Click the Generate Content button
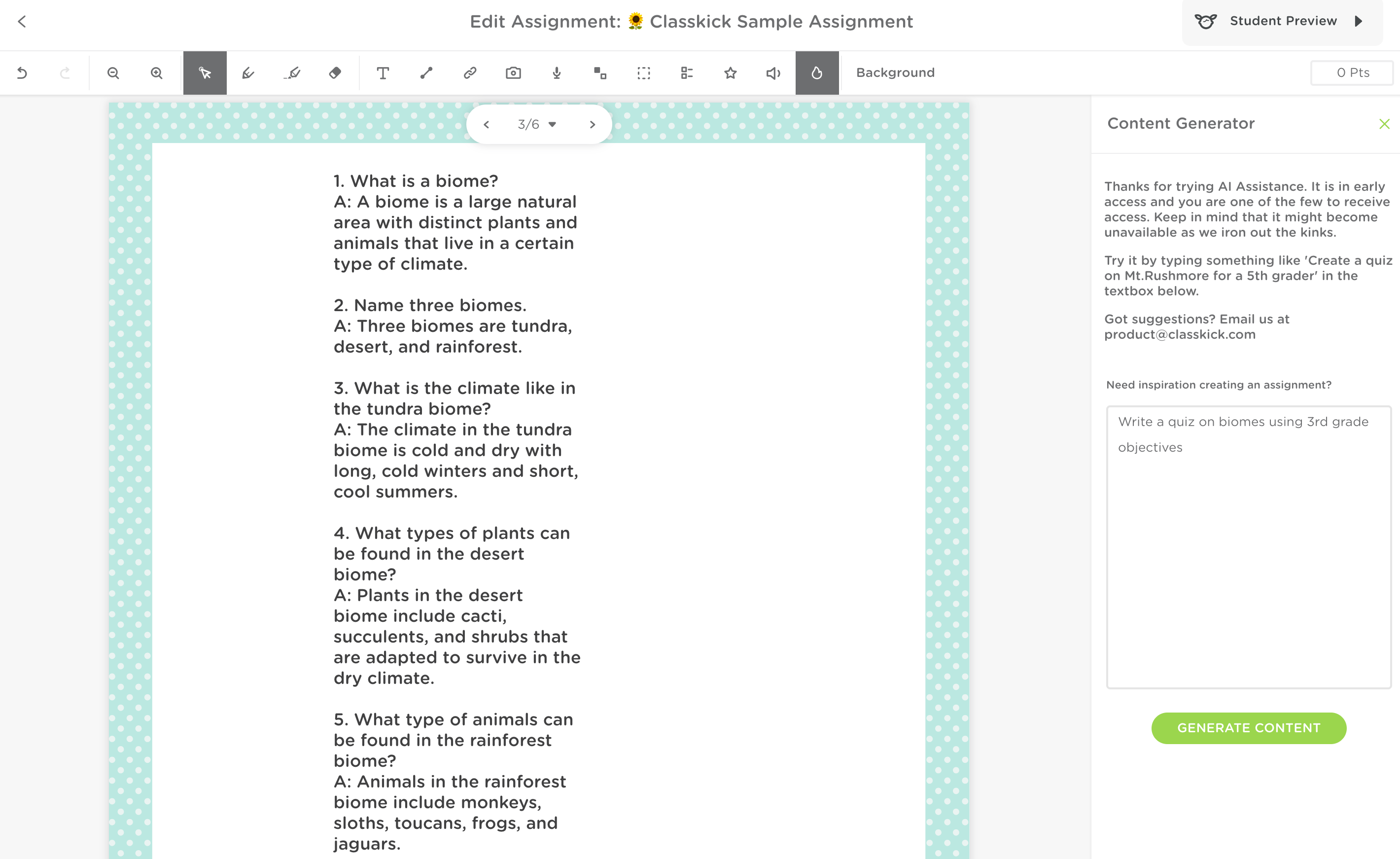Screen dimensions: 1400x859 pos(1248,728)
